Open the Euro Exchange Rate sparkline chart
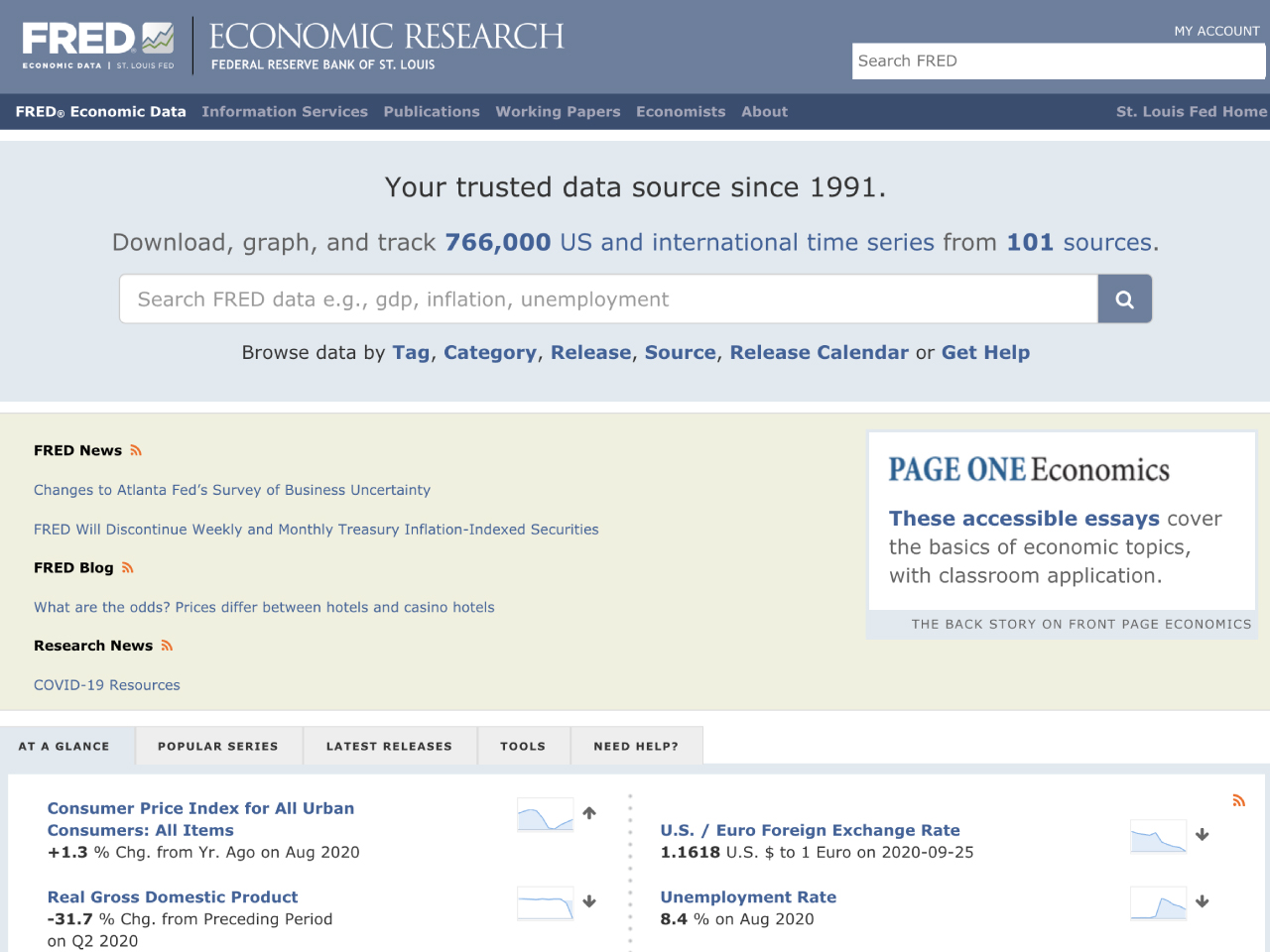 point(1159,836)
